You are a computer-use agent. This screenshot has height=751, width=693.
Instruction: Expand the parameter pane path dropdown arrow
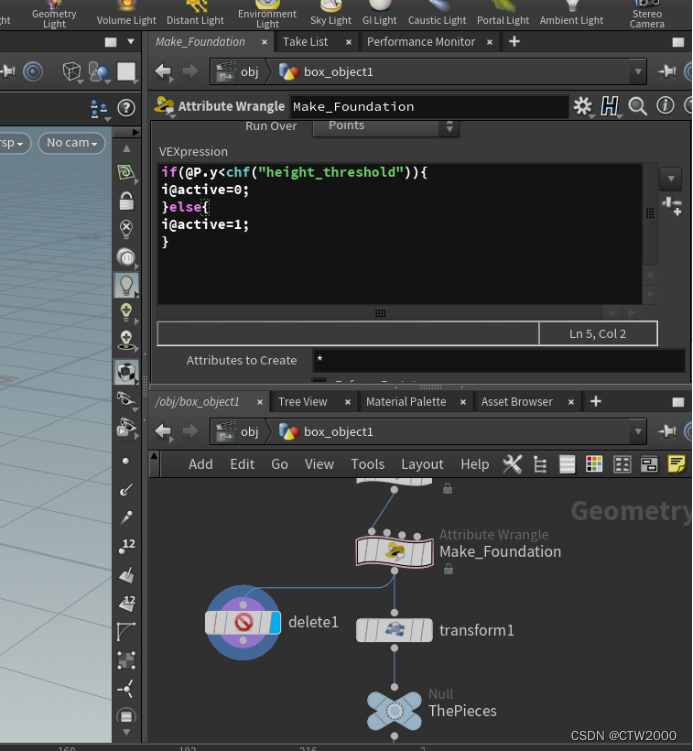638,72
